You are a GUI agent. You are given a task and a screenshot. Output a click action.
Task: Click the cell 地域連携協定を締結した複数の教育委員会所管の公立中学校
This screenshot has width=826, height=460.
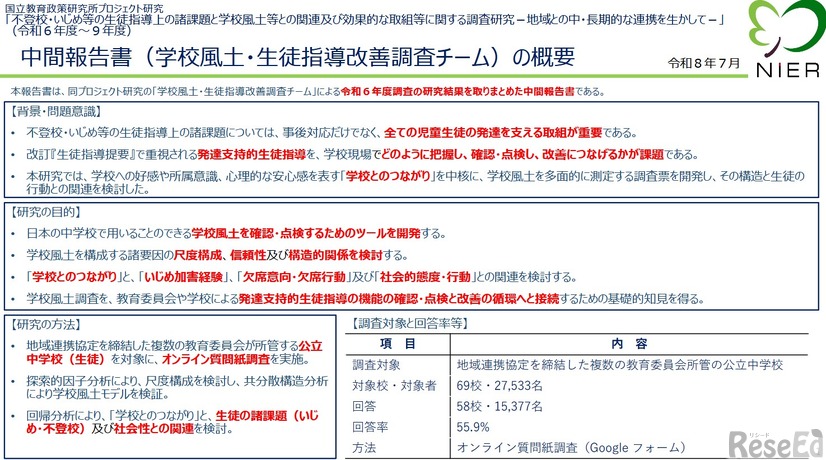pyautogui.click(x=620, y=365)
